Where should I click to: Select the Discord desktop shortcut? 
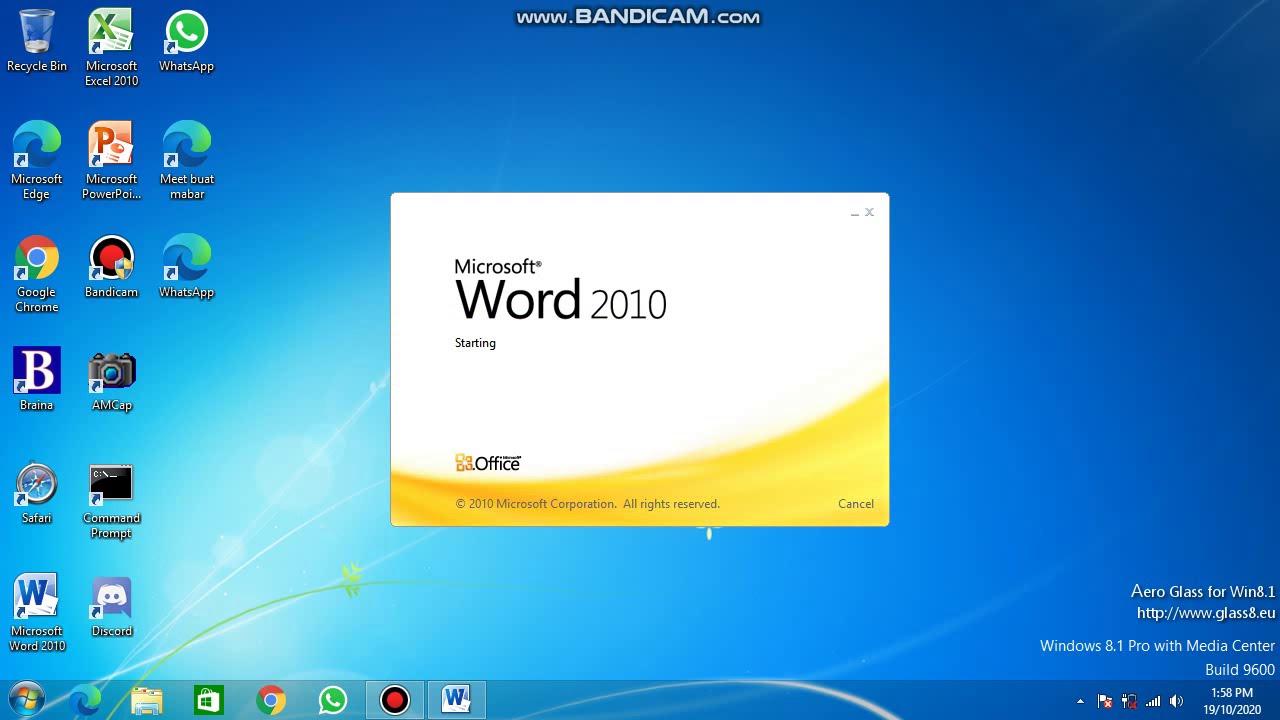tap(111, 606)
